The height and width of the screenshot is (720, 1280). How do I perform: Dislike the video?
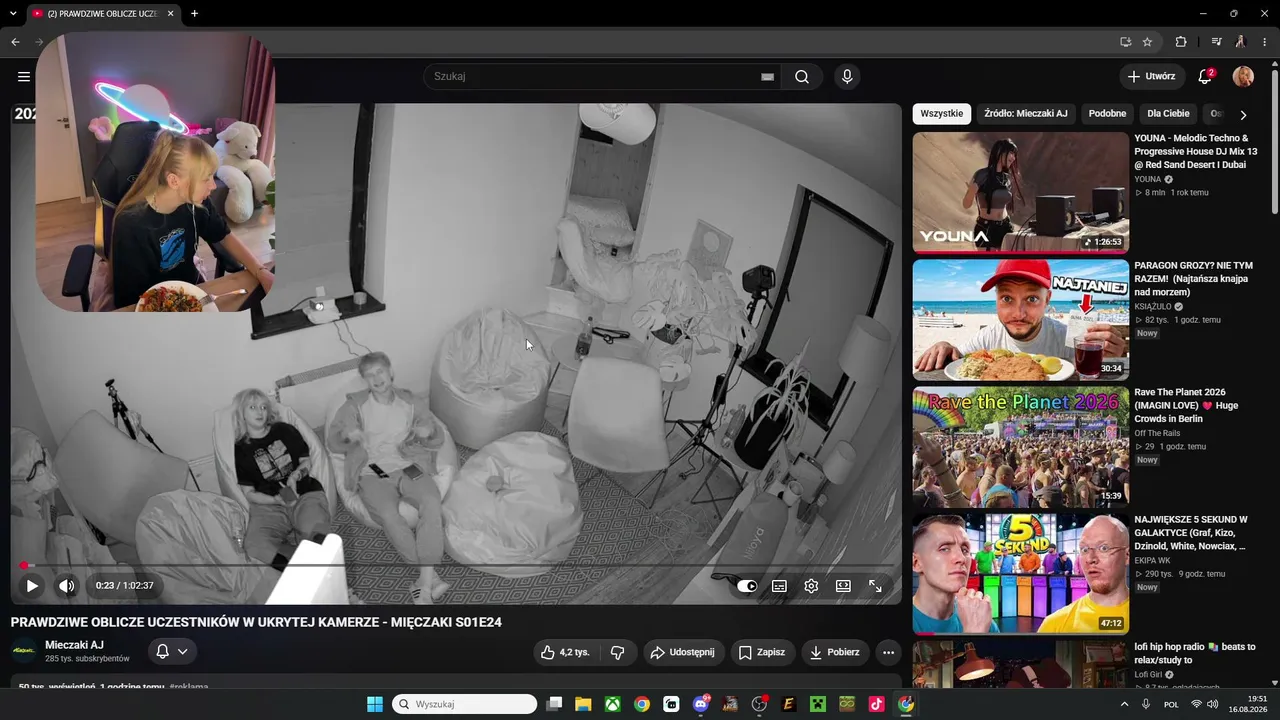coord(618,652)
